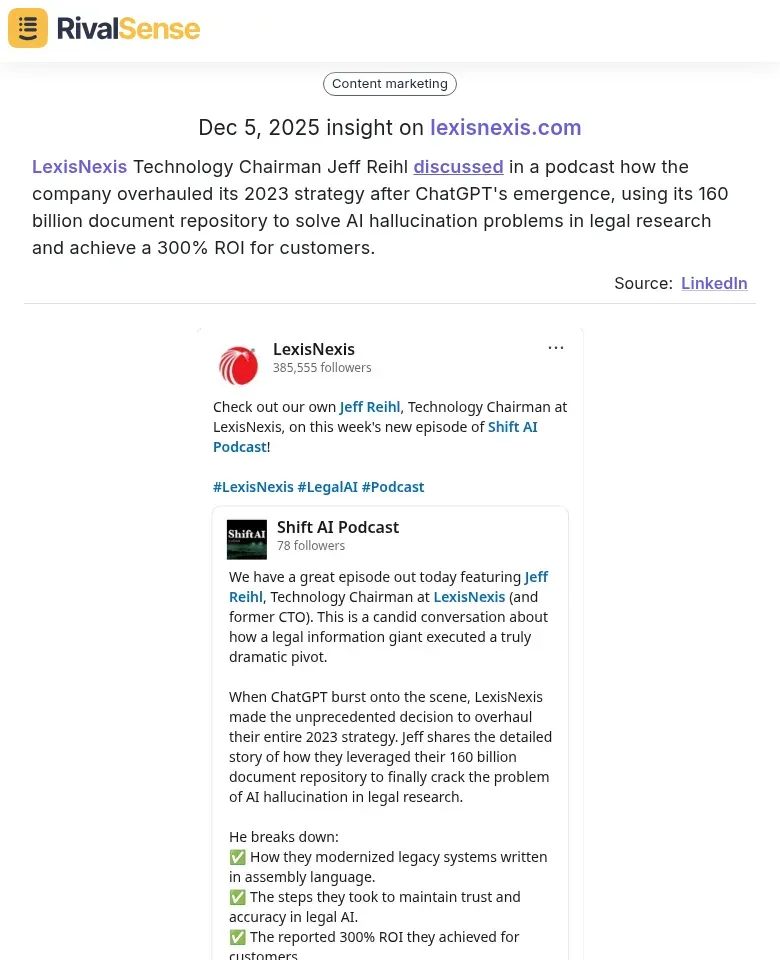
Task: Click the LexisNexis red swirl profile avatar
Action: 238,365
